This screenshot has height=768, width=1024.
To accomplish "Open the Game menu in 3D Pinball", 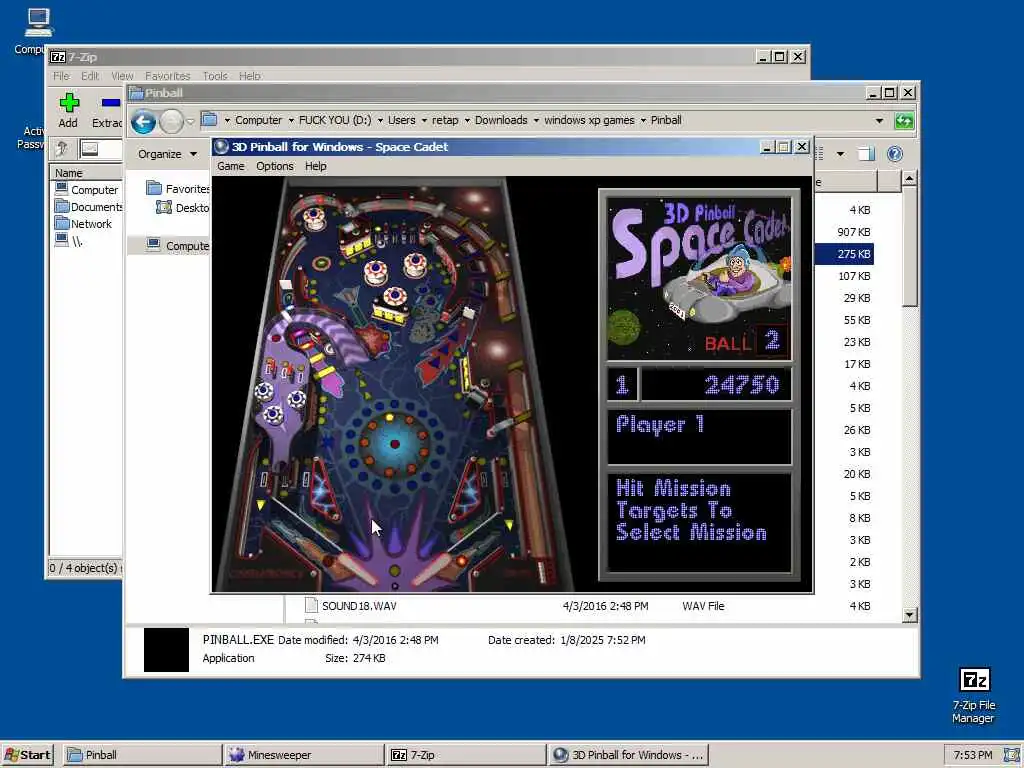I will coord(231,166).
